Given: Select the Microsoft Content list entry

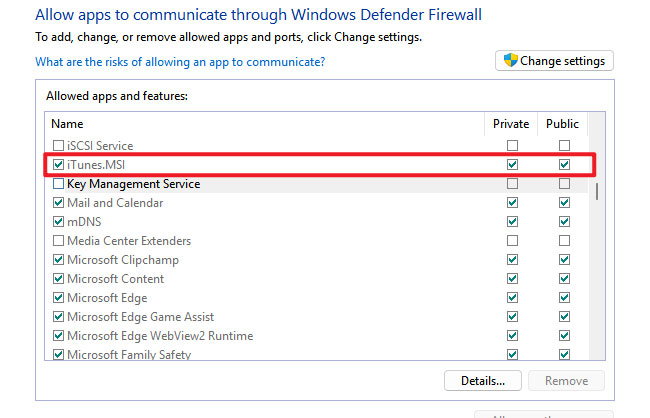Looking at the screenshot, I should pyautogui.click(x=115, y=279).
